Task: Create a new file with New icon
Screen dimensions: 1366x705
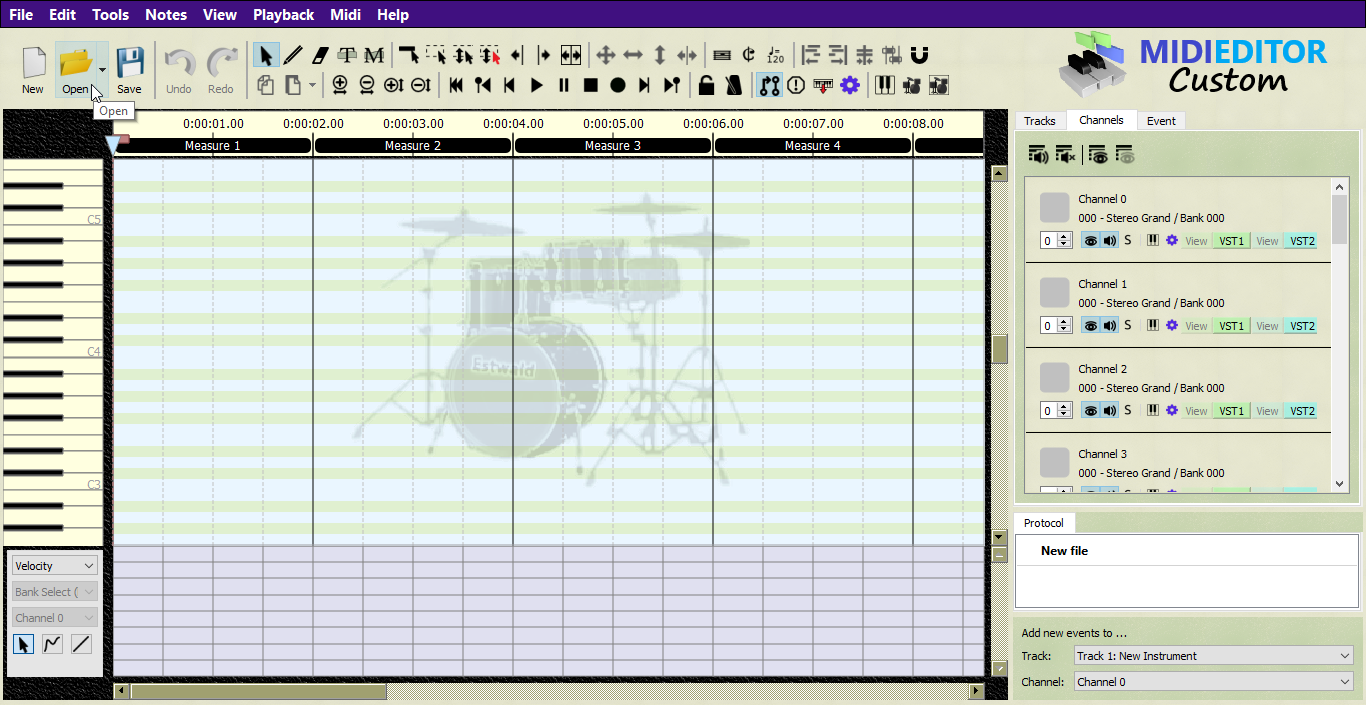Action: (33, 70)
